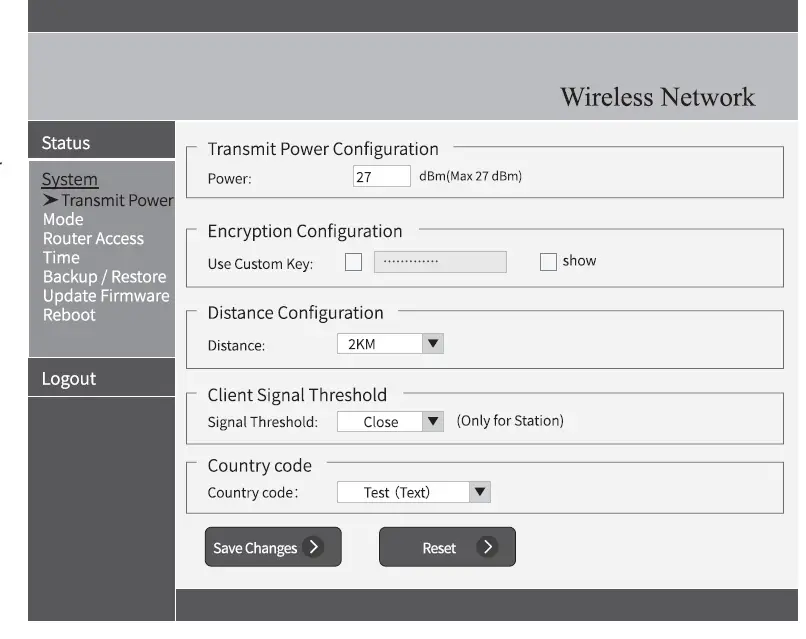The image size is (806, 639).
Task: Open Backup / Restore page
Action: pos(104,277)
